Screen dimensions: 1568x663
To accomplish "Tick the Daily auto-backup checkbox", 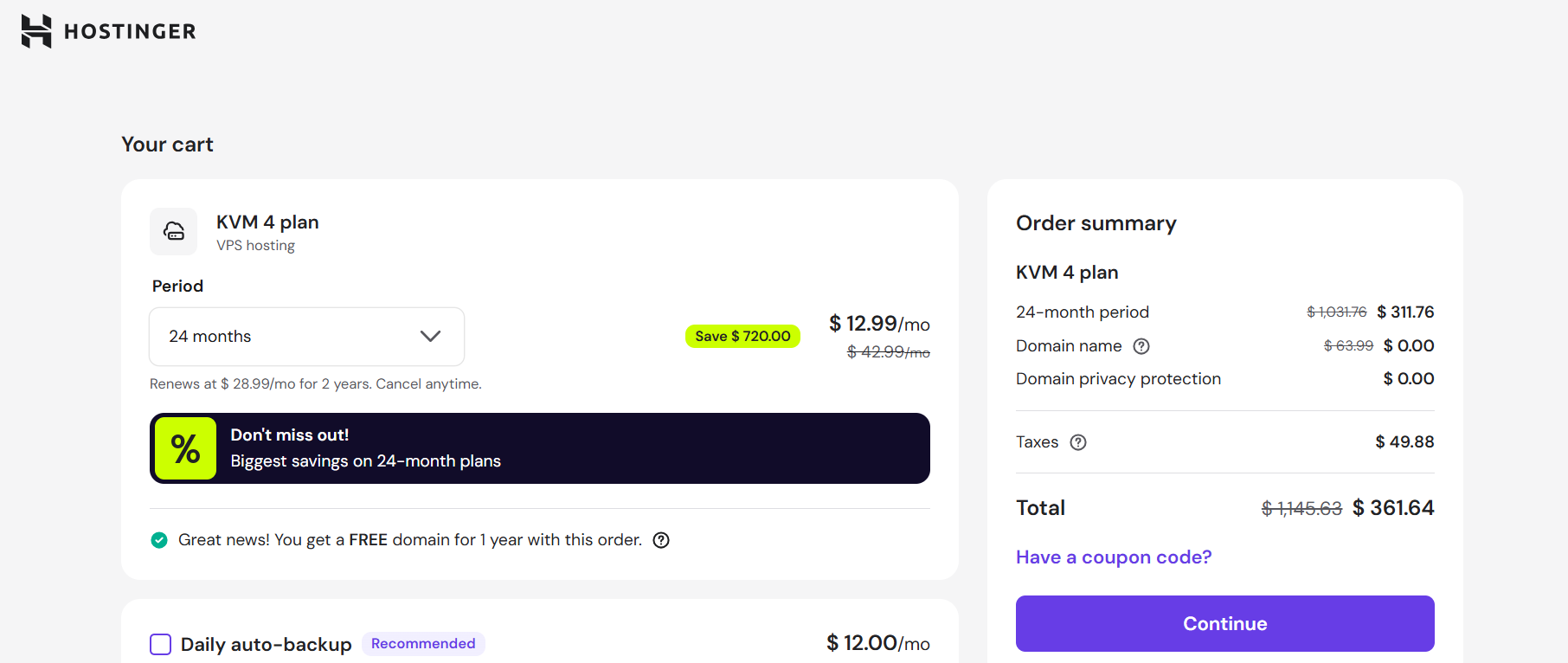I will 161,644.
